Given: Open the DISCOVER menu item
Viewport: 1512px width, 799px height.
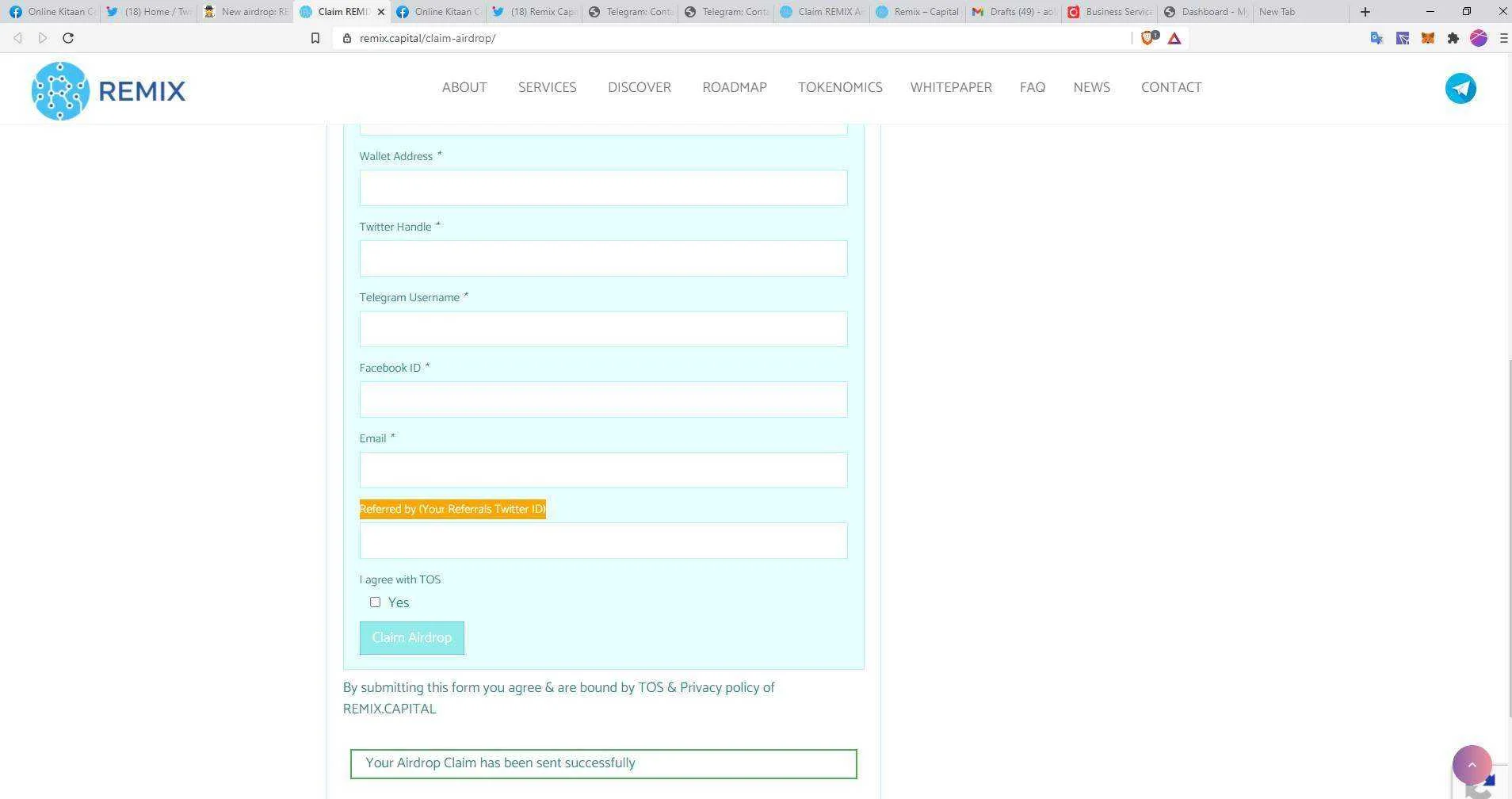Looking at the screenshot, I should click(640, 88).
